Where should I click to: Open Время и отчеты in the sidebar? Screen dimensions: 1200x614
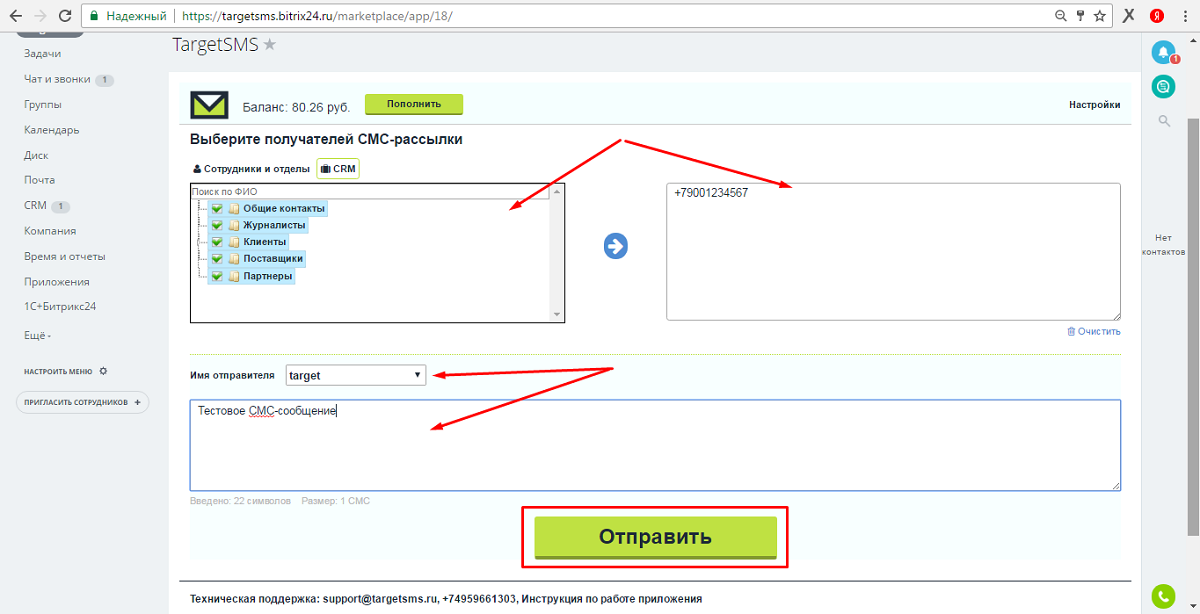(x=65, y=256)
